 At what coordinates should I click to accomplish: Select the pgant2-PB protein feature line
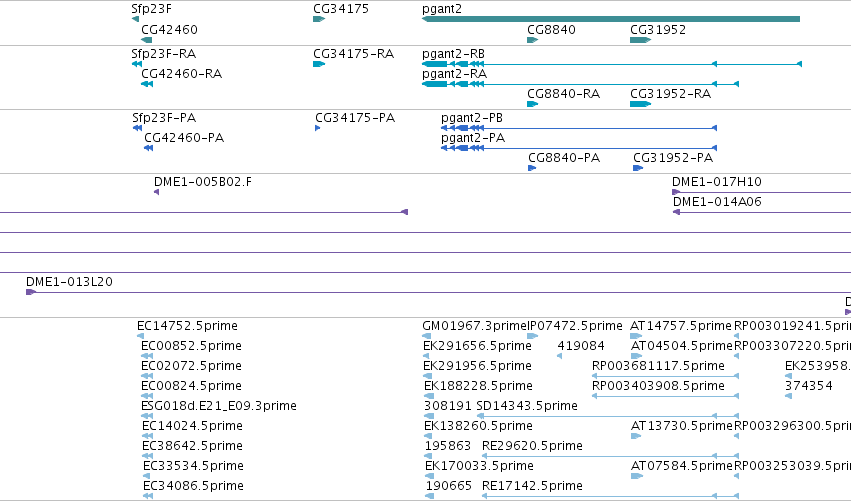click(x=579, y=128)
